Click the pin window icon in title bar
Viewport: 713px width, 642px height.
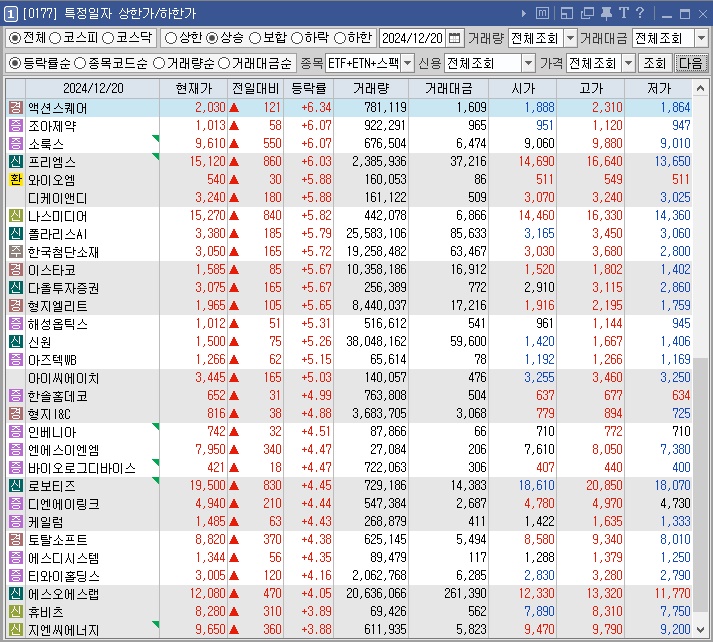[606, 13]
